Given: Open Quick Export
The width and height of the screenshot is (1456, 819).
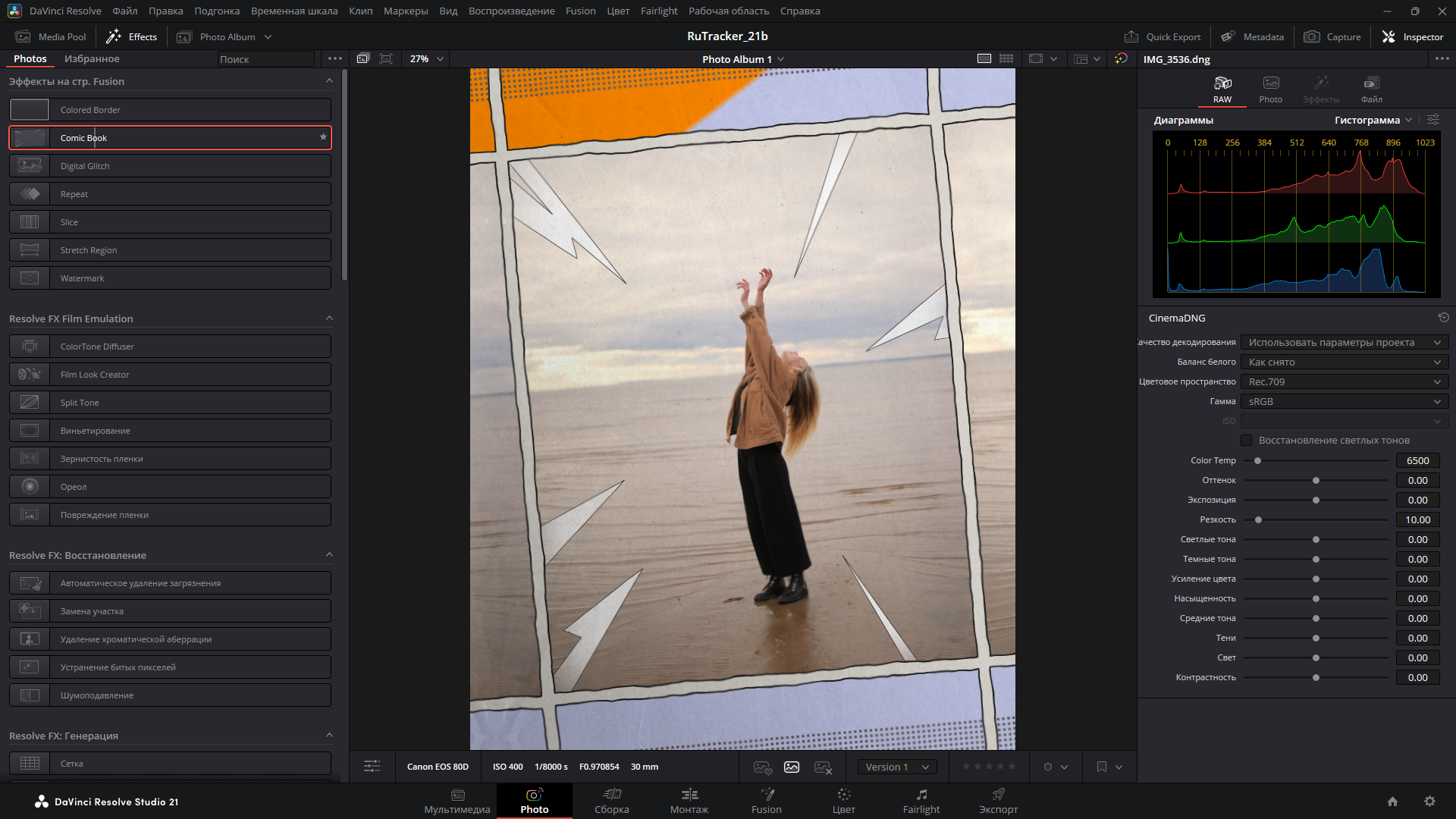Looking at the screenshot, I should tap(1163, 36).
